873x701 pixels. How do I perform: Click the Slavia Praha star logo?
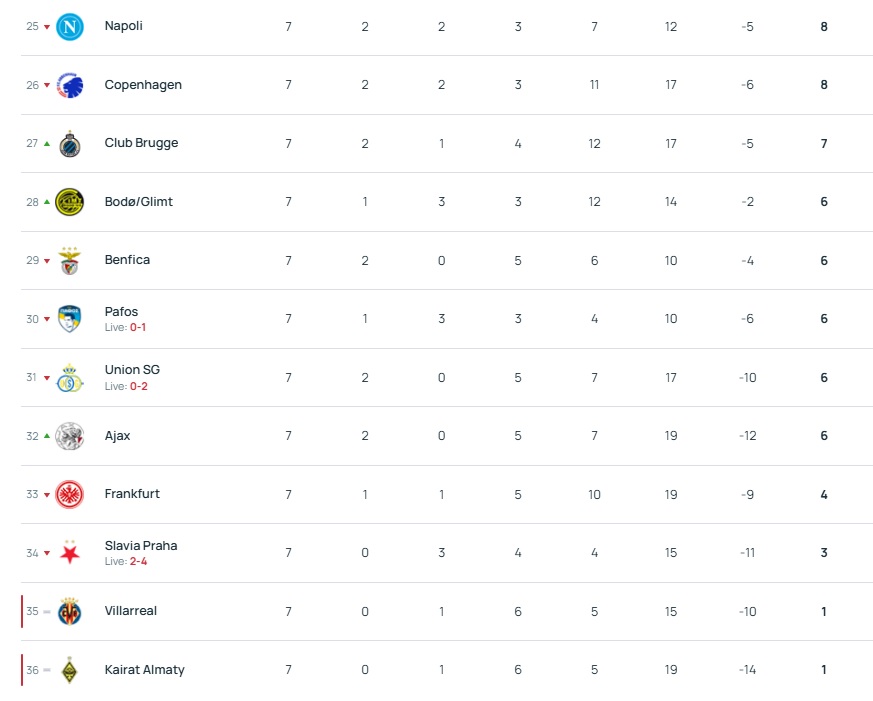coord(70,553)
